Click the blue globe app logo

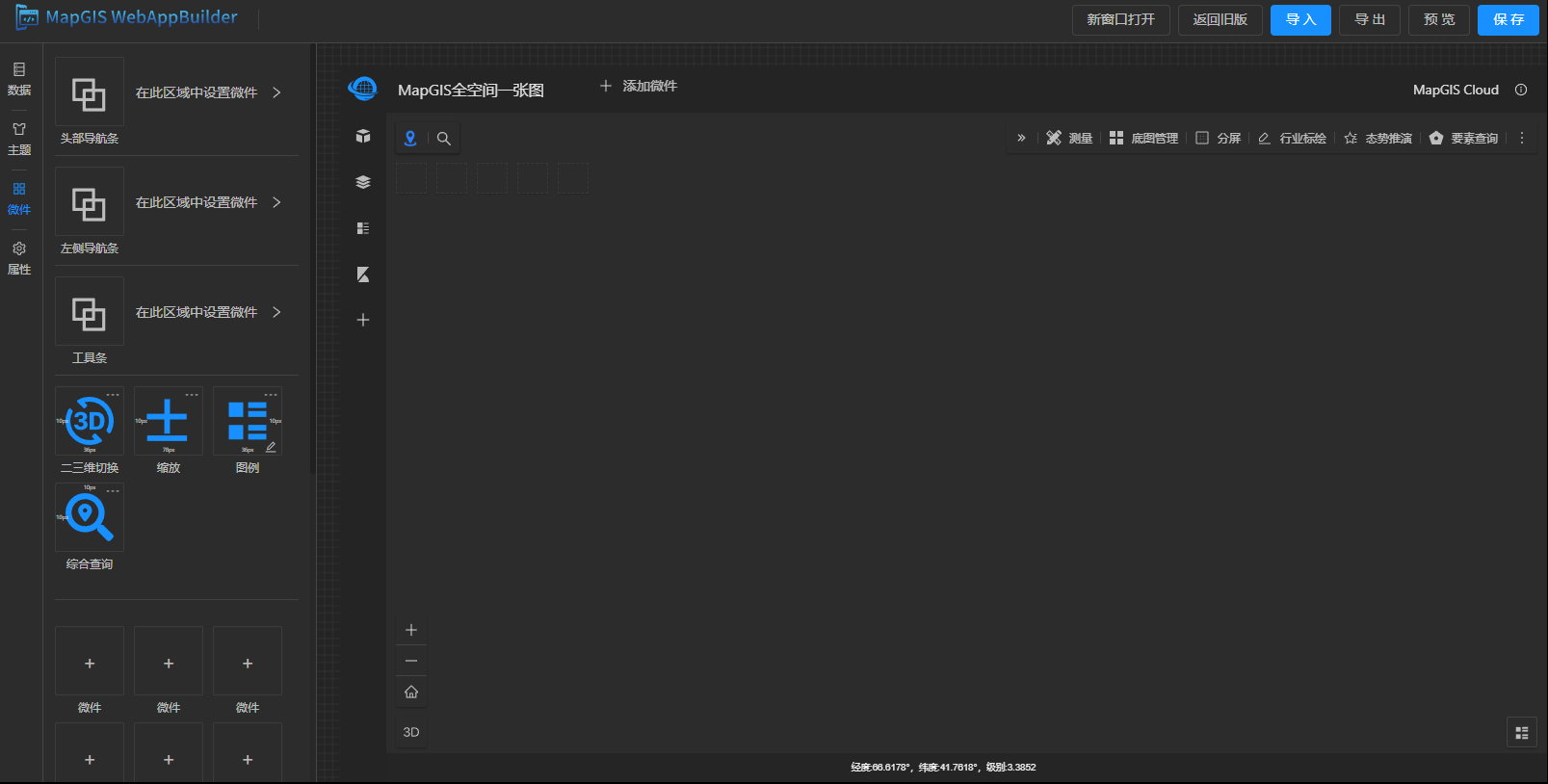[363, 89]
